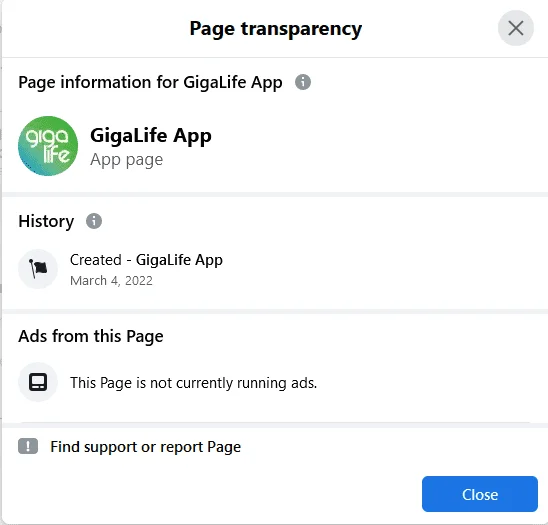Click the History section heading

coord(46,221)
